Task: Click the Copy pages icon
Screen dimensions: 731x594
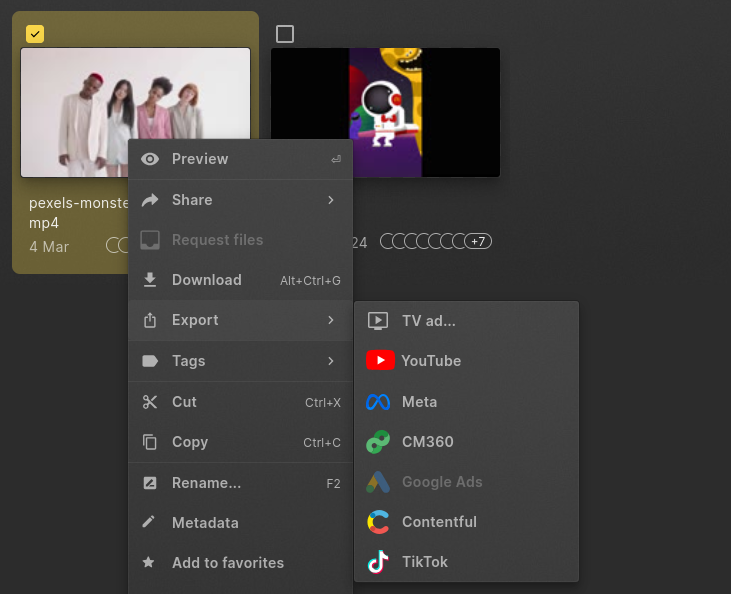Action: click(x=150, y=442)
